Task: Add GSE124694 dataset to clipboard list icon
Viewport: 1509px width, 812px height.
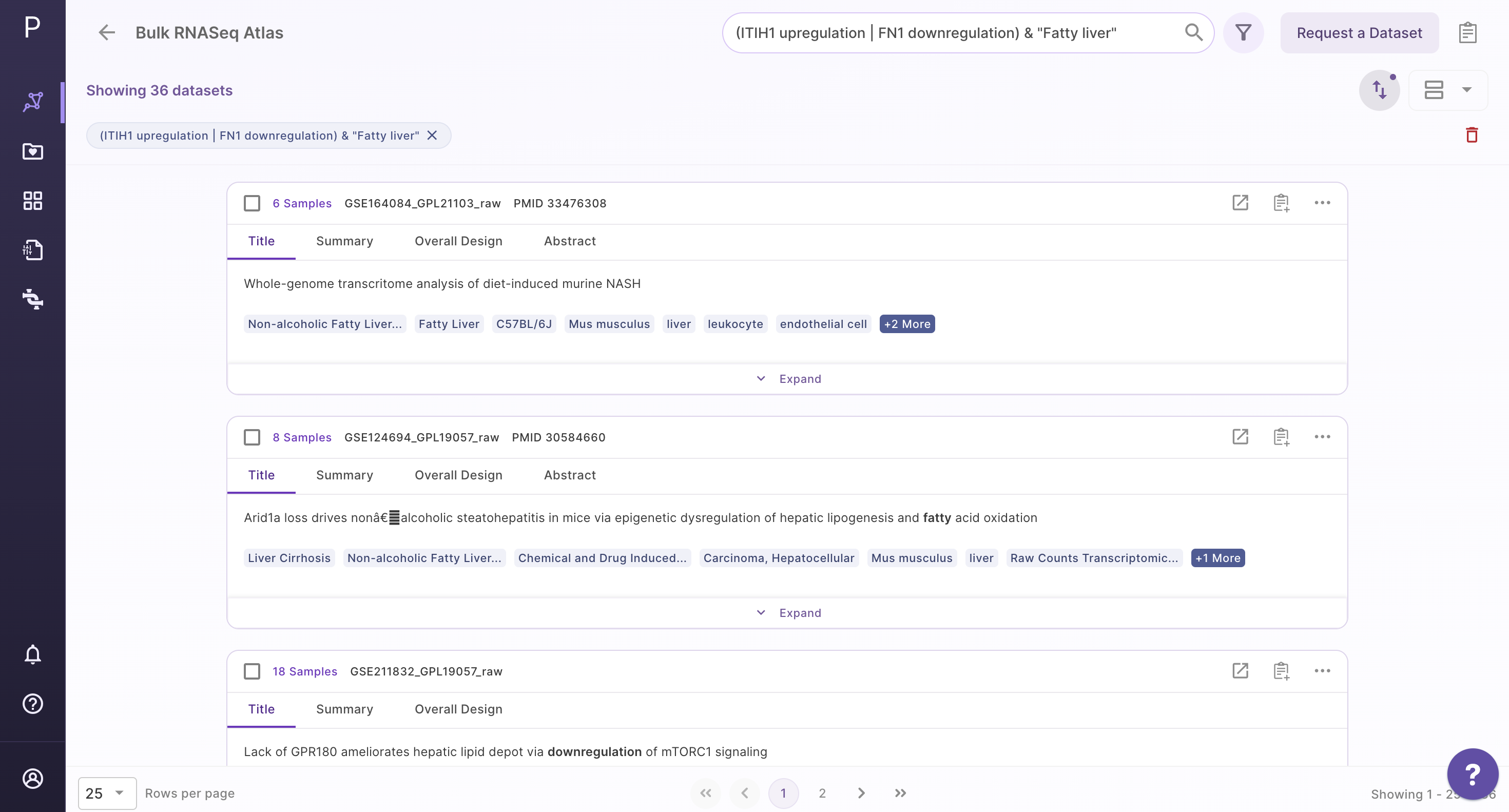Action: (x=1281, y=437)
